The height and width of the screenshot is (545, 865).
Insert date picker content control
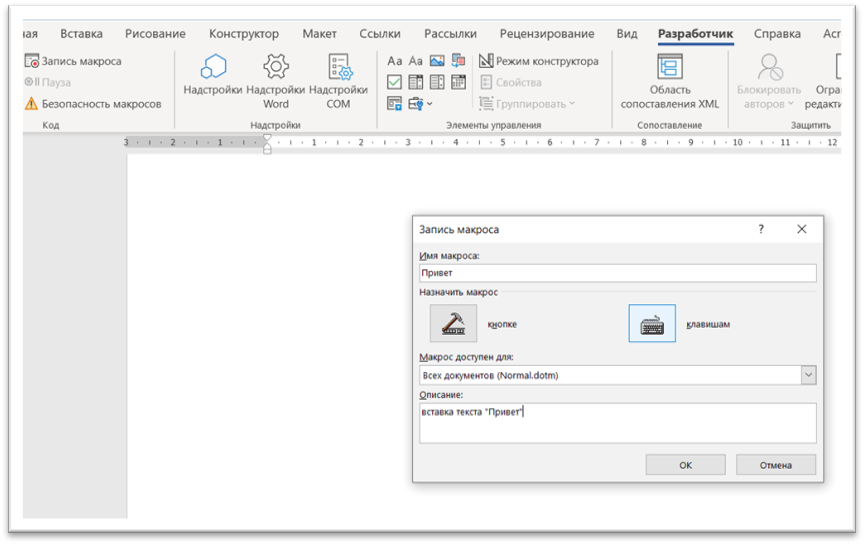point(458,82)
